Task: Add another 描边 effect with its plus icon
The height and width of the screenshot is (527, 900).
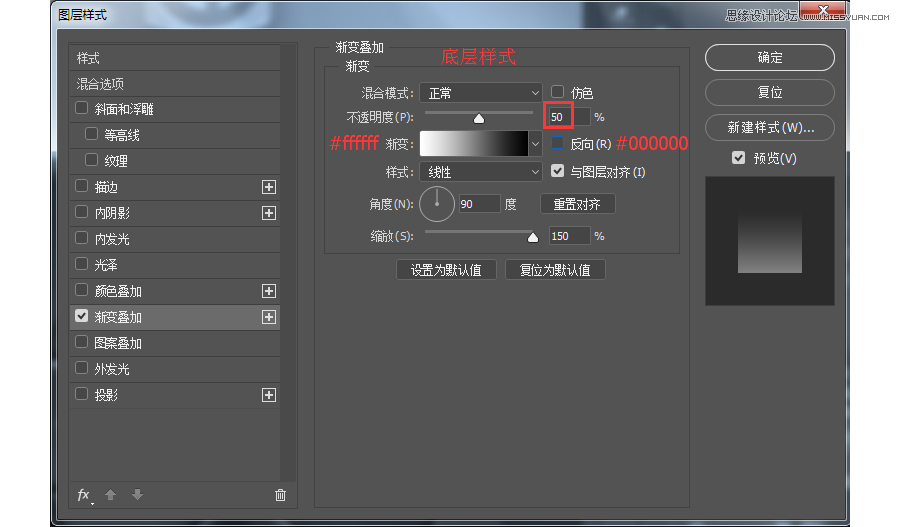Action: (x=269, y=187)
